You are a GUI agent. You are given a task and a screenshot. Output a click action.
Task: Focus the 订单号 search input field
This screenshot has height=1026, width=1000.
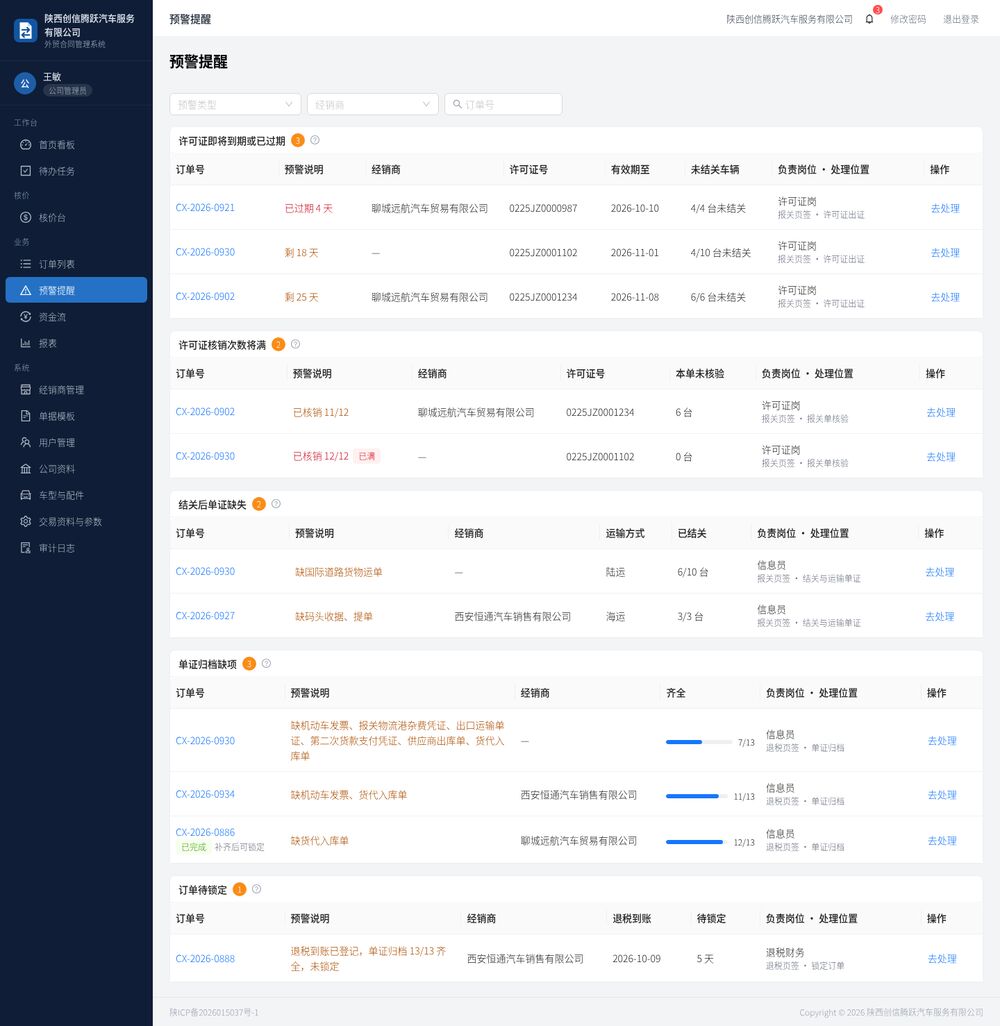point(503,104)
